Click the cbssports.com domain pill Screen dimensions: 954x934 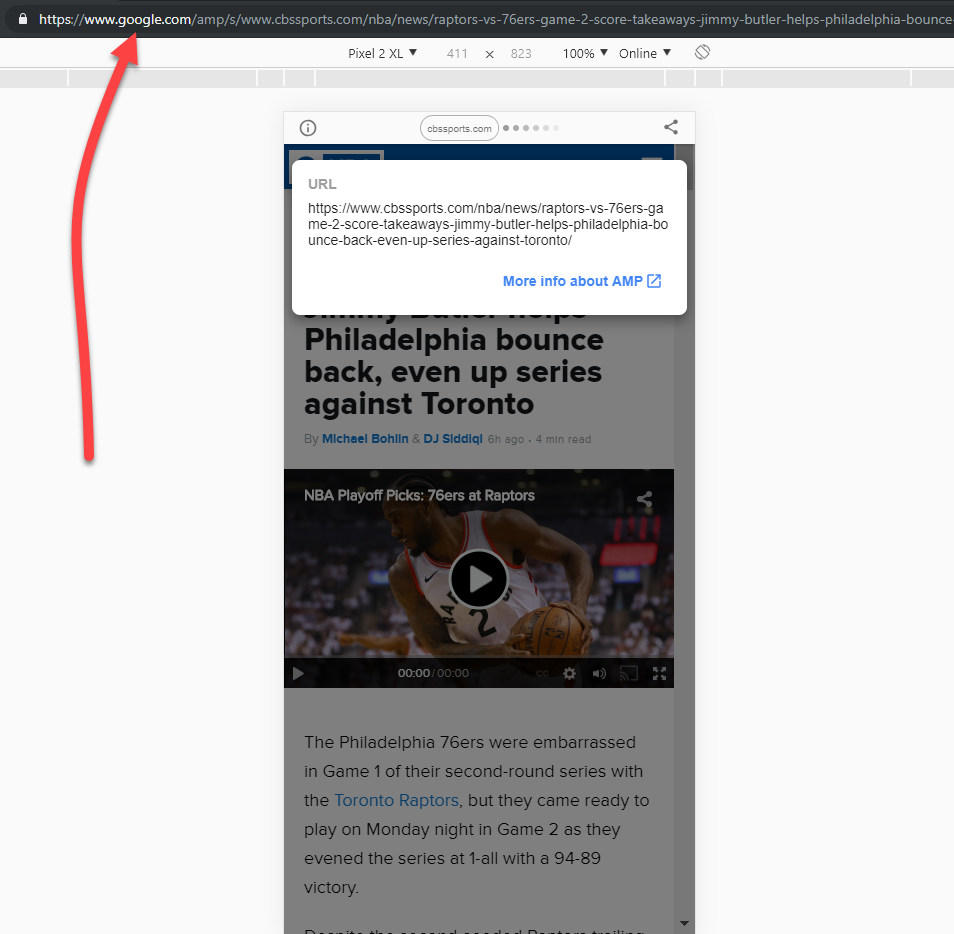tap(459, 128)
